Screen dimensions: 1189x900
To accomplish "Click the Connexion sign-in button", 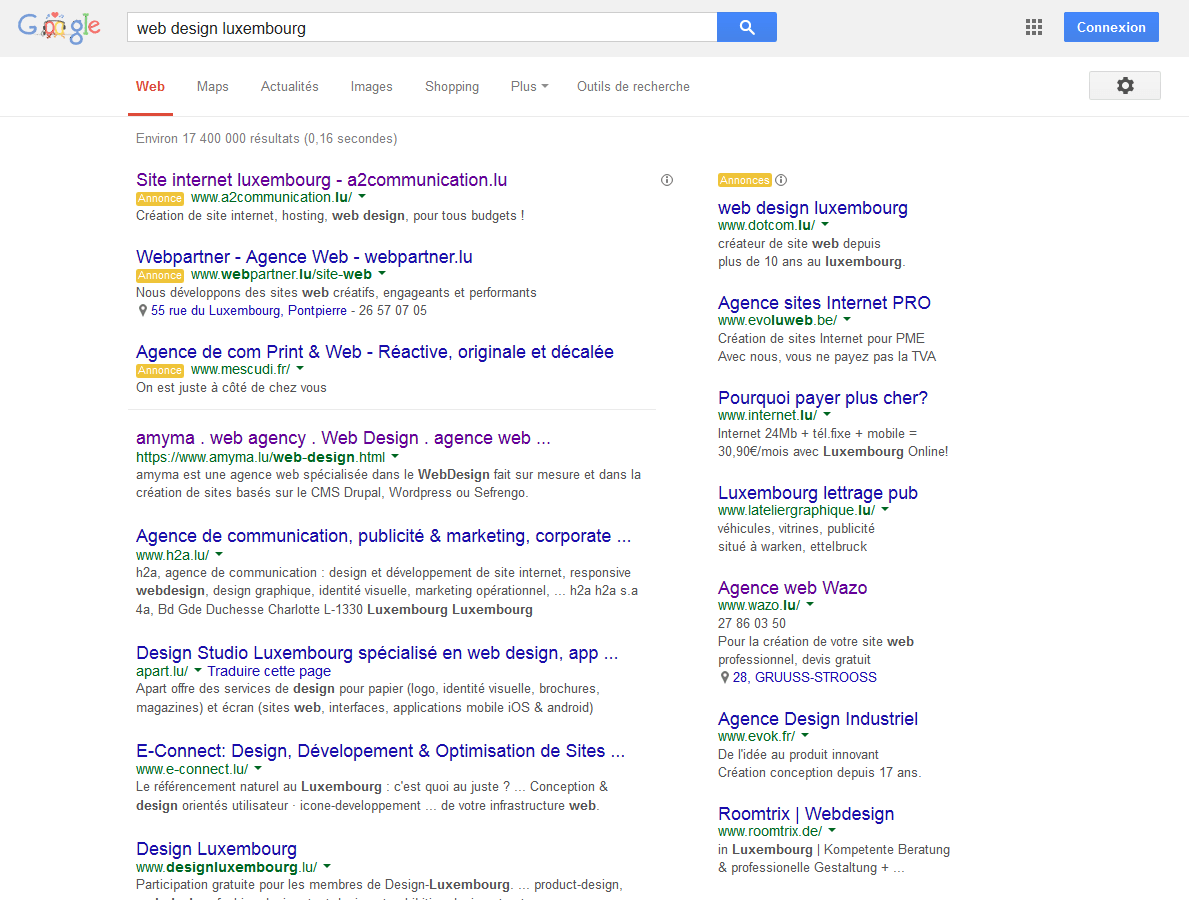I will [1111, 27].
